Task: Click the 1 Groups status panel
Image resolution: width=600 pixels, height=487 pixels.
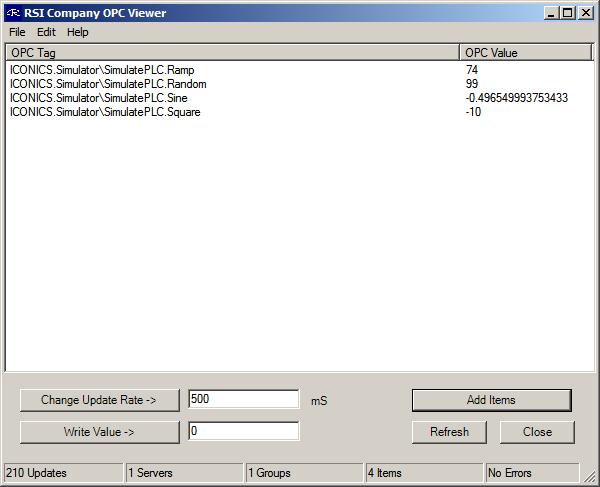Action: (x=304, y=473)
